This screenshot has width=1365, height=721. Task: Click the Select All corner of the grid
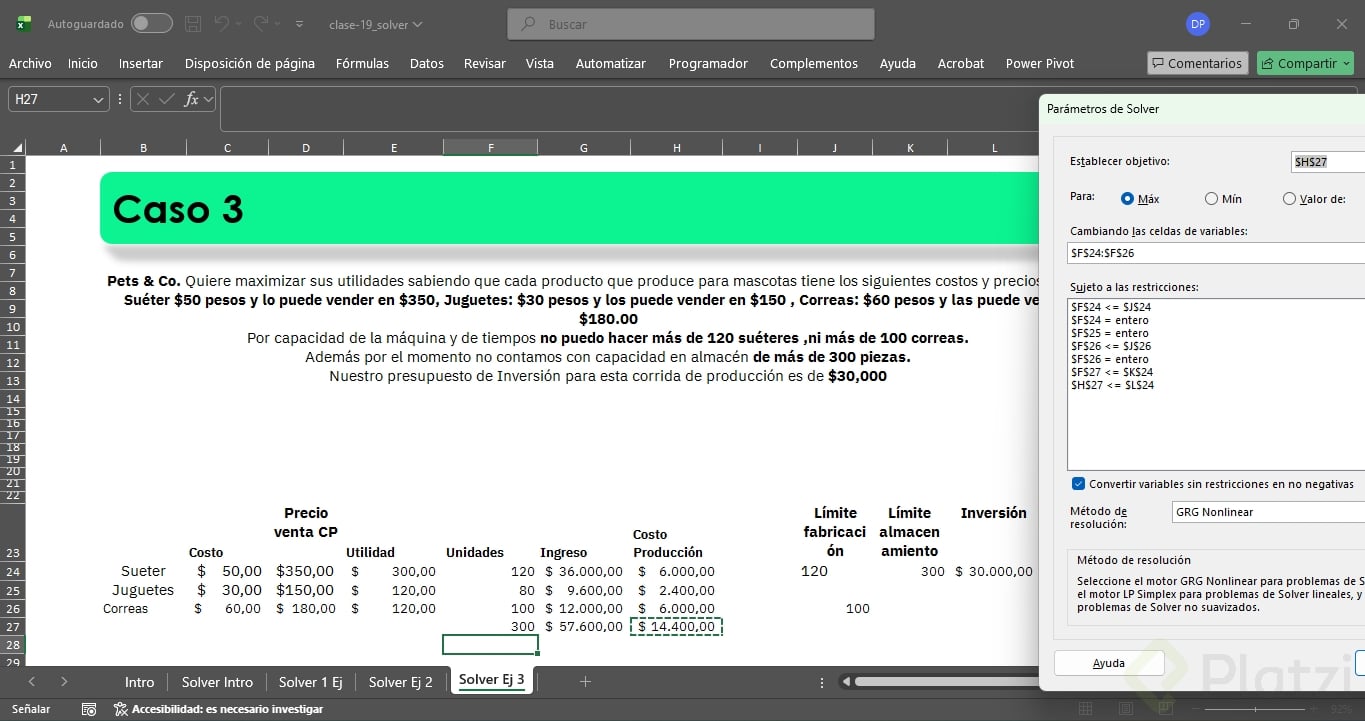click(x=14, y=147)
